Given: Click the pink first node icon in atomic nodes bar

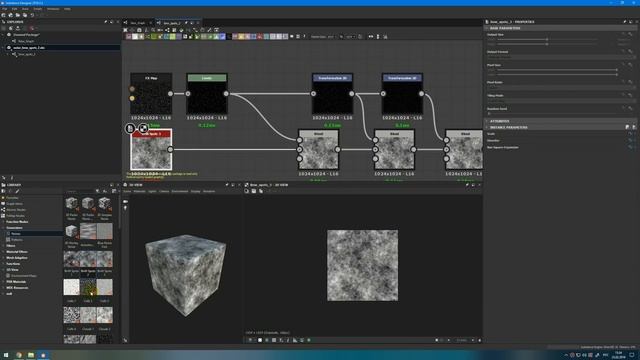Looking at the screenshot, I should pos(129,36).
